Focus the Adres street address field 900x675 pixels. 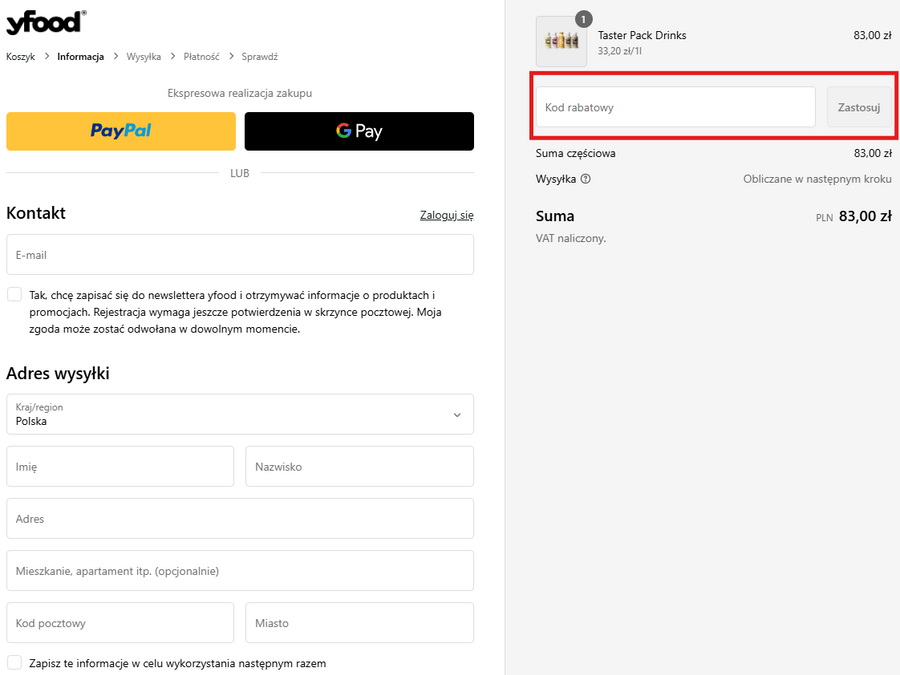pos(240,519)
